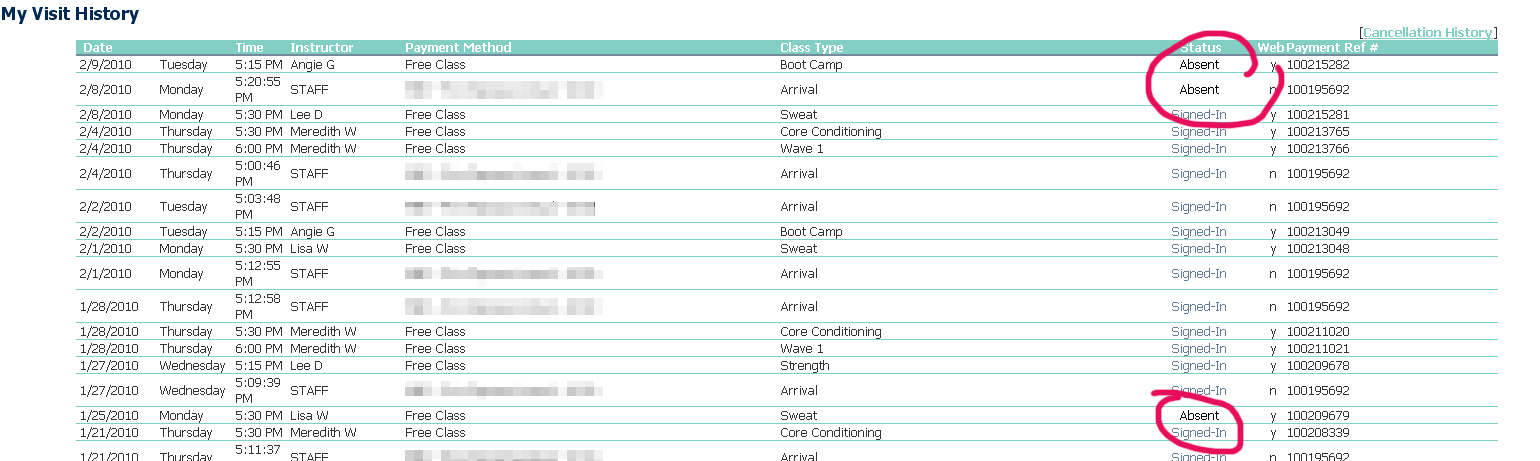Select the Instructor column header
This screenshot has width=1540, height=461.
point(322,48)
